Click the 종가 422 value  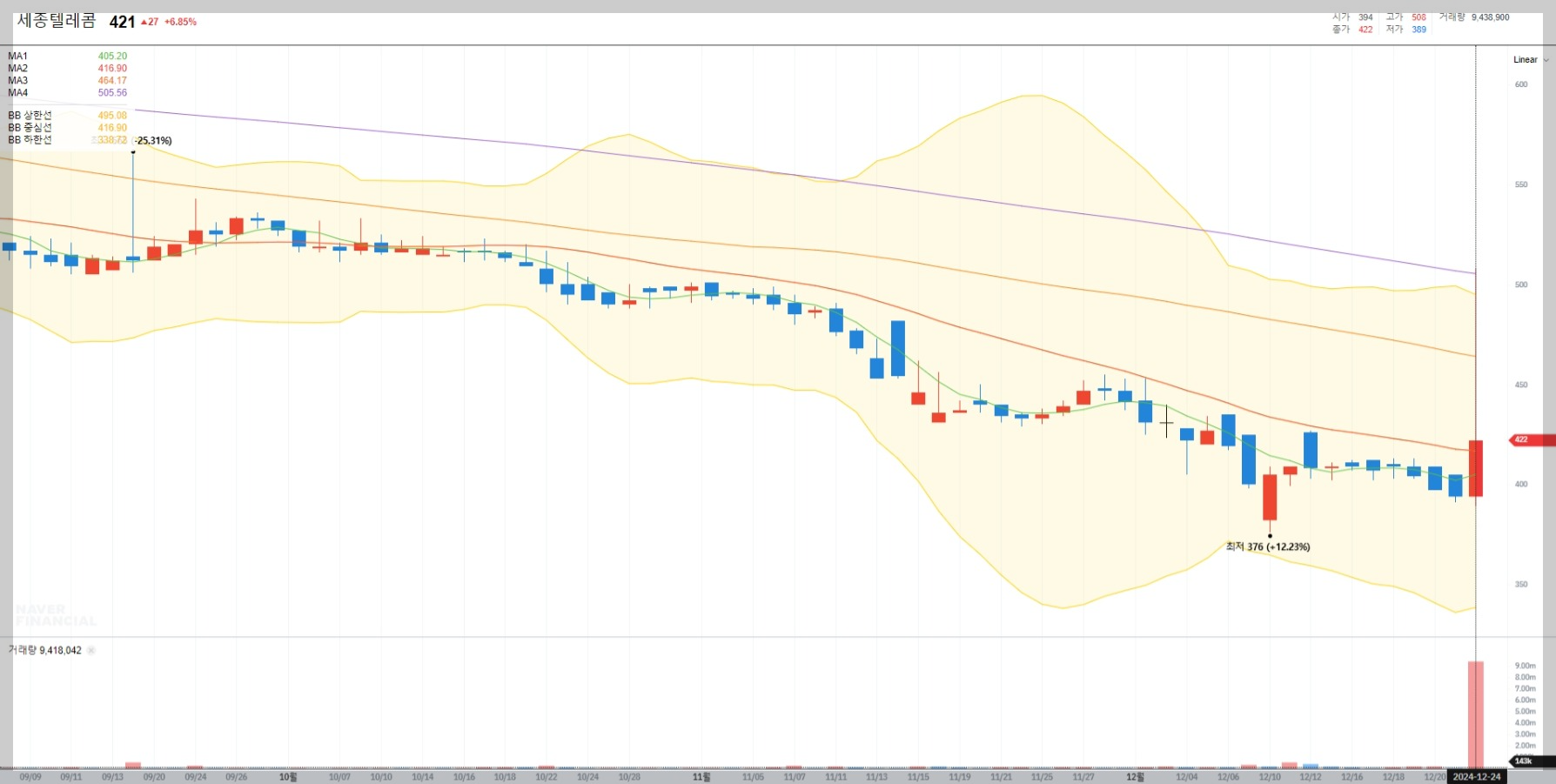tap(1365, 30)
